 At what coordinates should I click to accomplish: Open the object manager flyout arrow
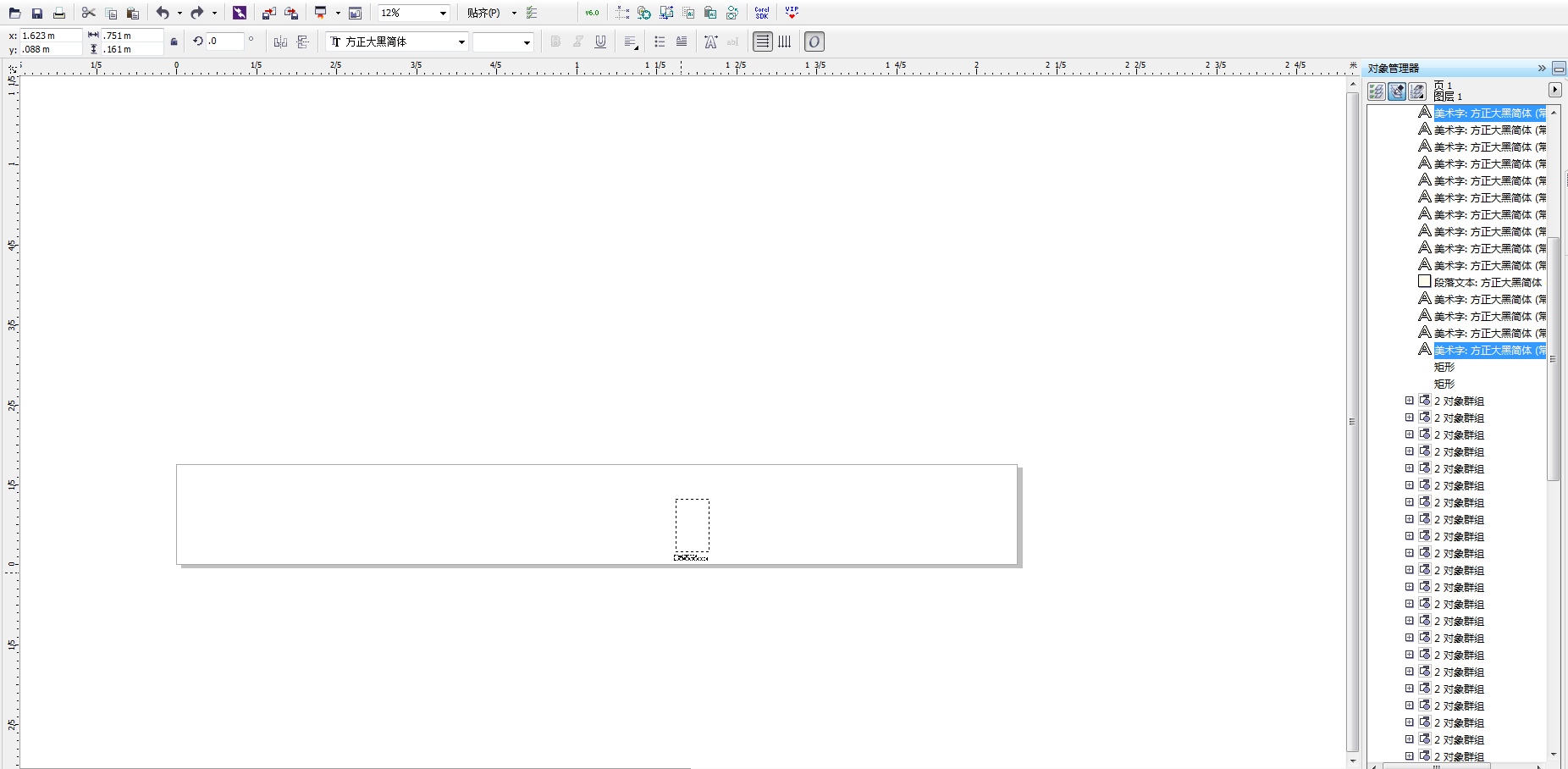(1554, 90)
